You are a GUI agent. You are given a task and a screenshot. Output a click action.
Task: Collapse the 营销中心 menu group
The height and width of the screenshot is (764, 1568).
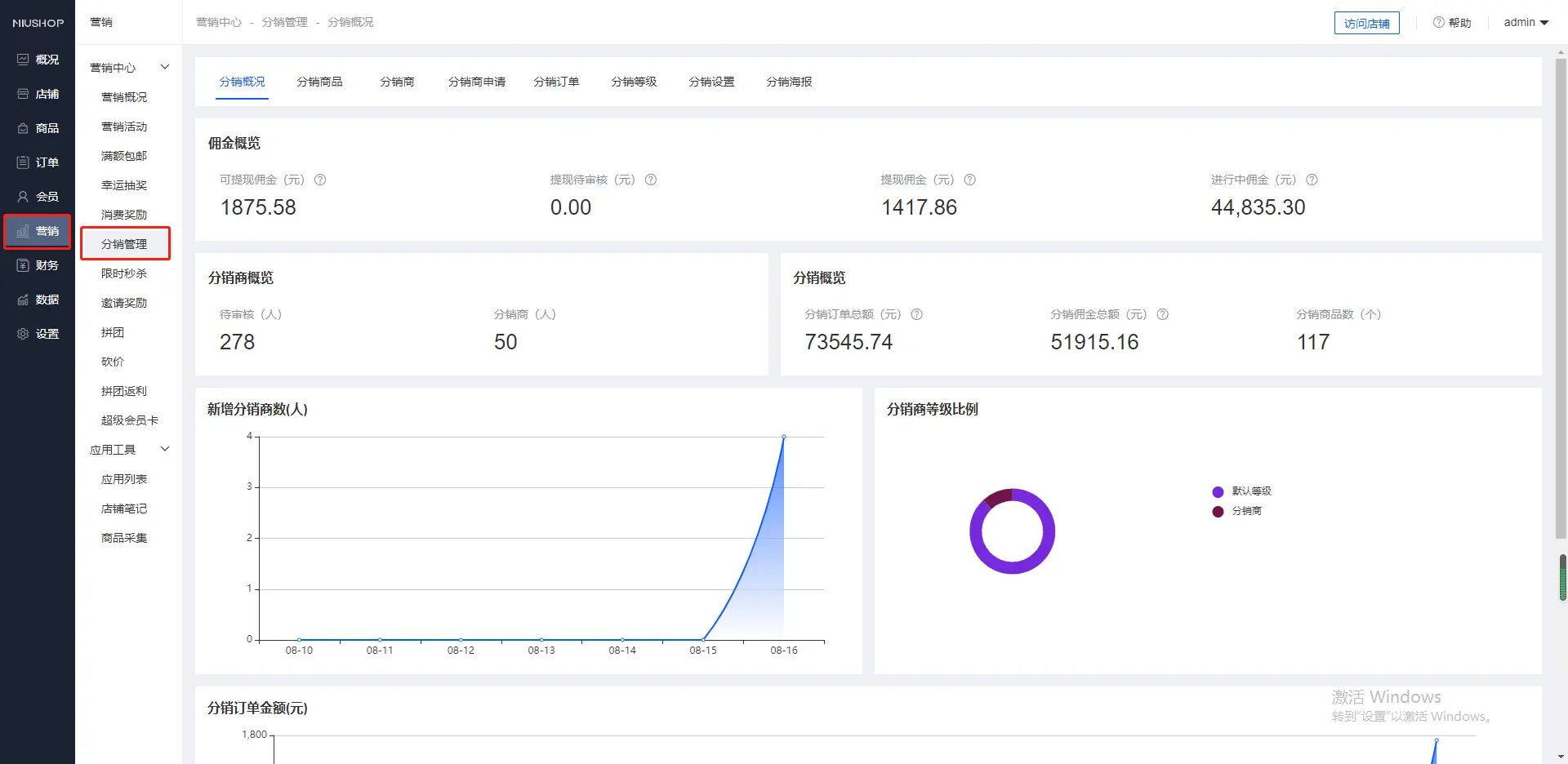(x=164, y=67)
